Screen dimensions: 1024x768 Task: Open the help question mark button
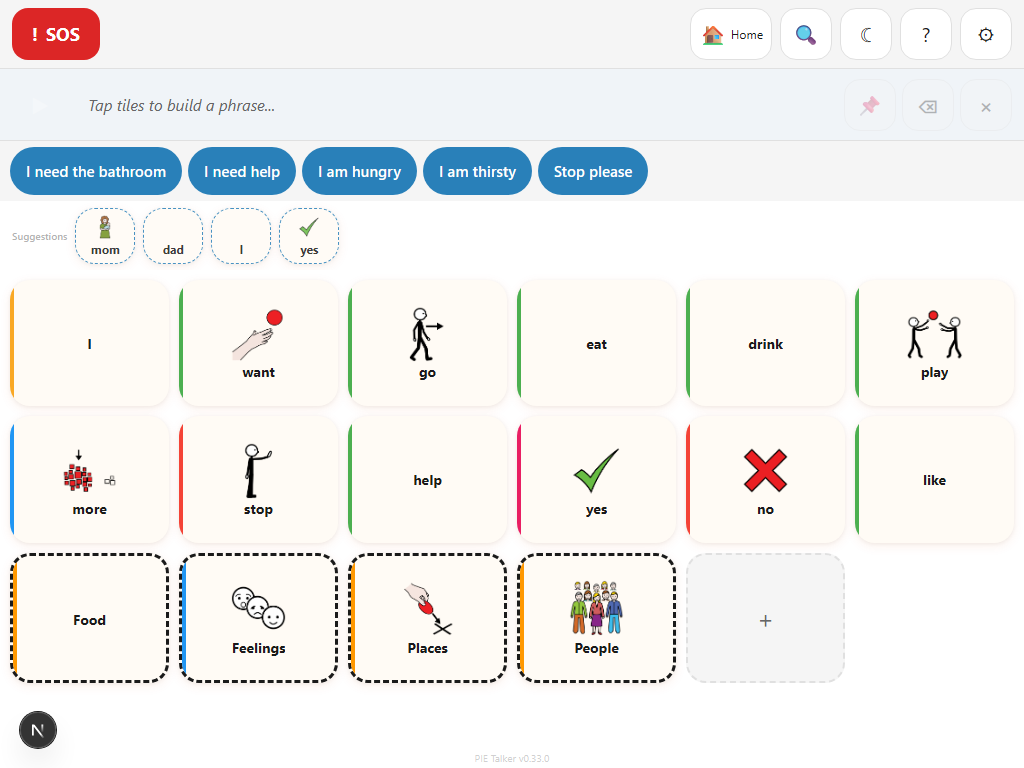926,35
